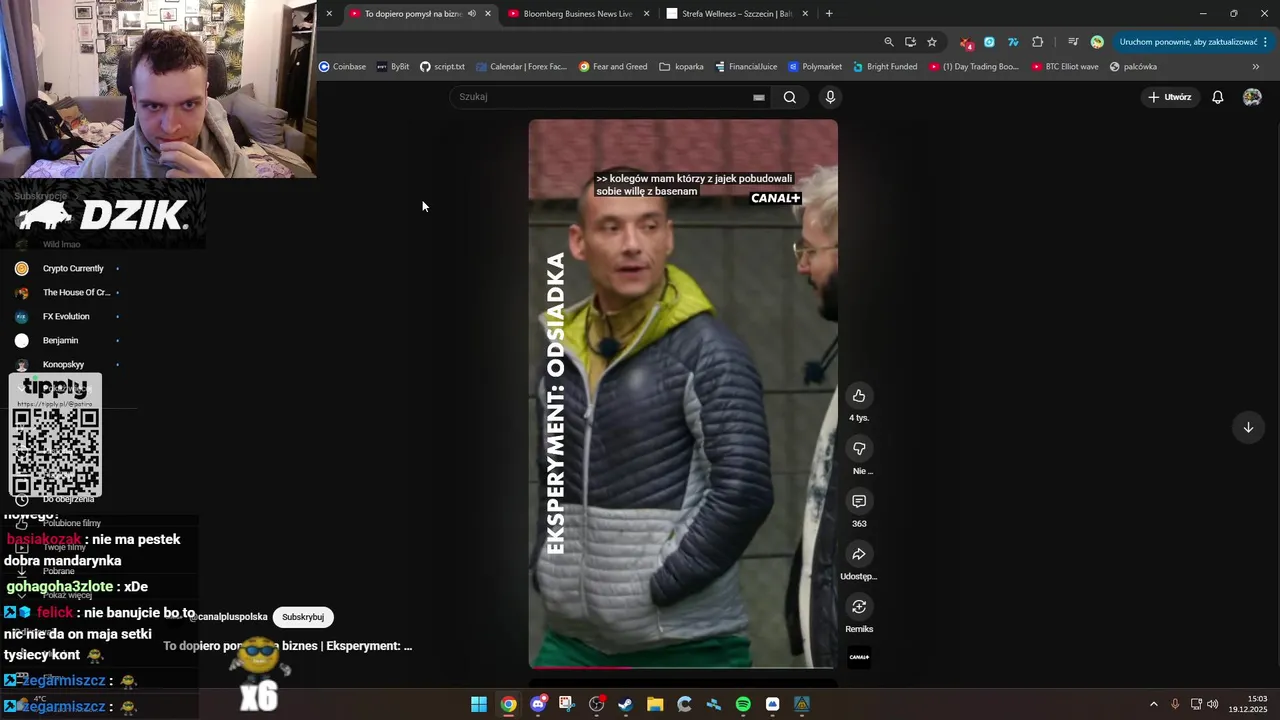Screen dimensions: 1280x720
Task: Open the ByBit bookmark
Action: [x=393, y=67]
